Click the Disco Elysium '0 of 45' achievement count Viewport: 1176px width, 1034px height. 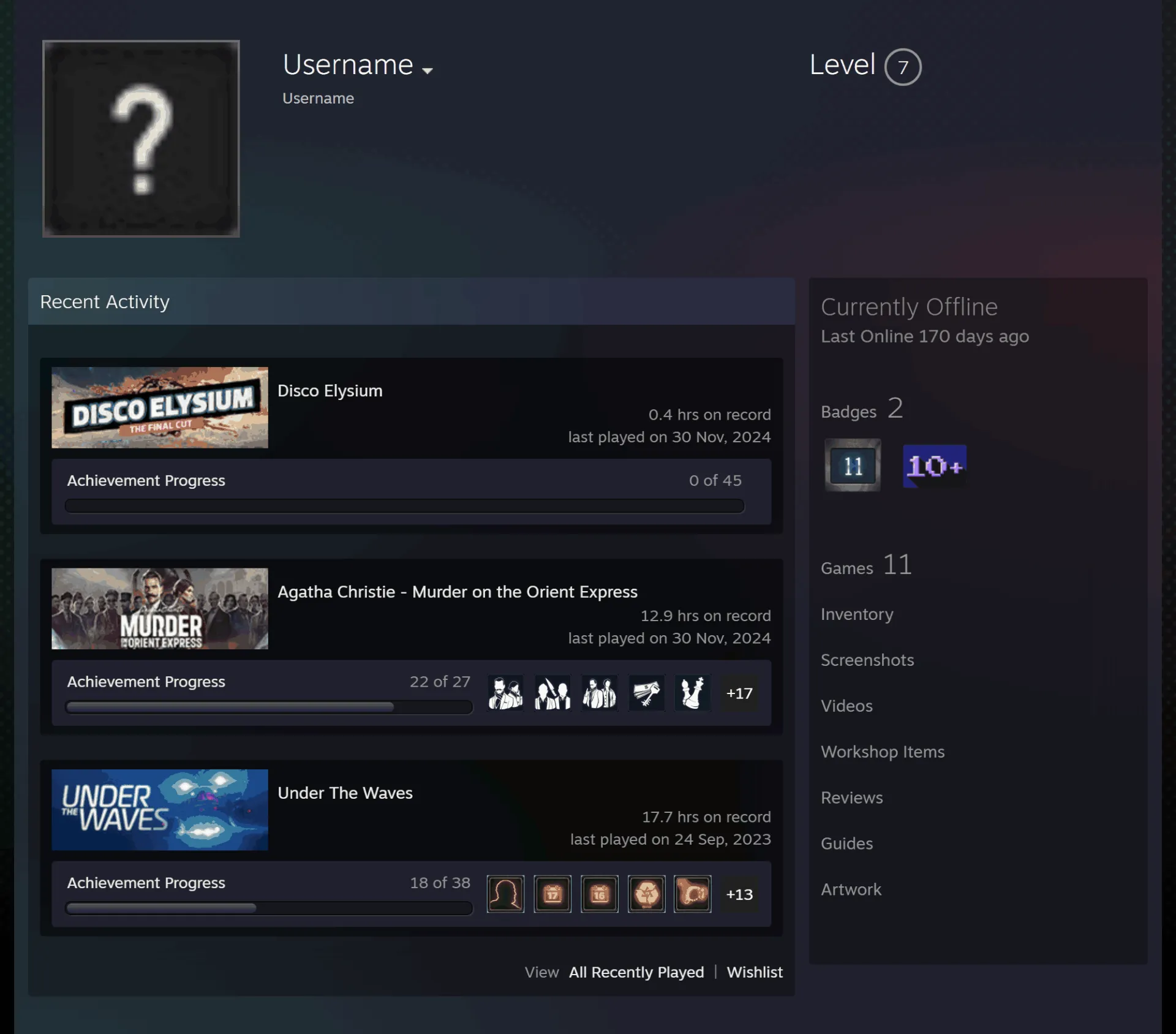[x=715, y=480]
